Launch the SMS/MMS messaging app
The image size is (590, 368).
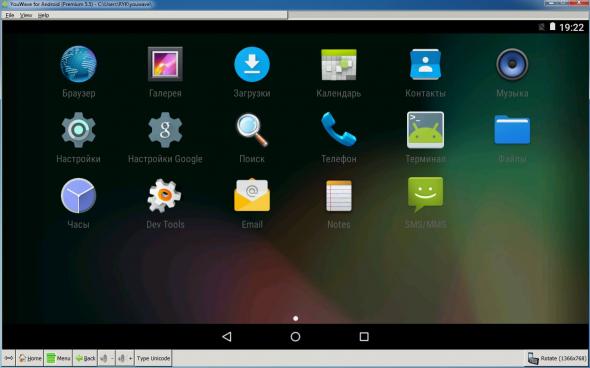point(426,195)
